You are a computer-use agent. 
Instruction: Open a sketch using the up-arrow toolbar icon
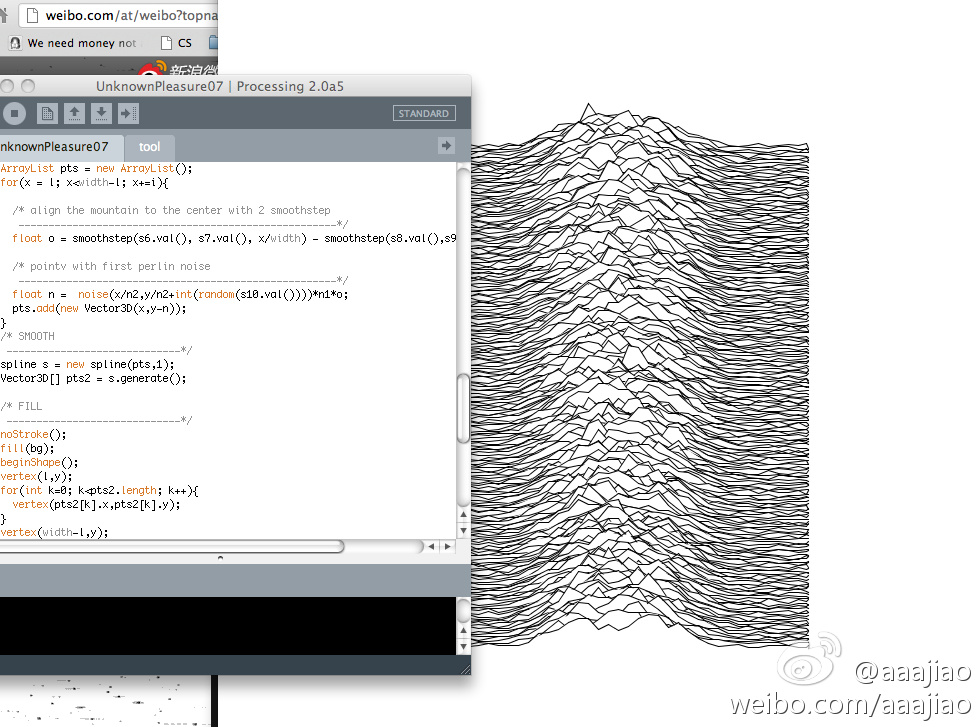[74, 113]
